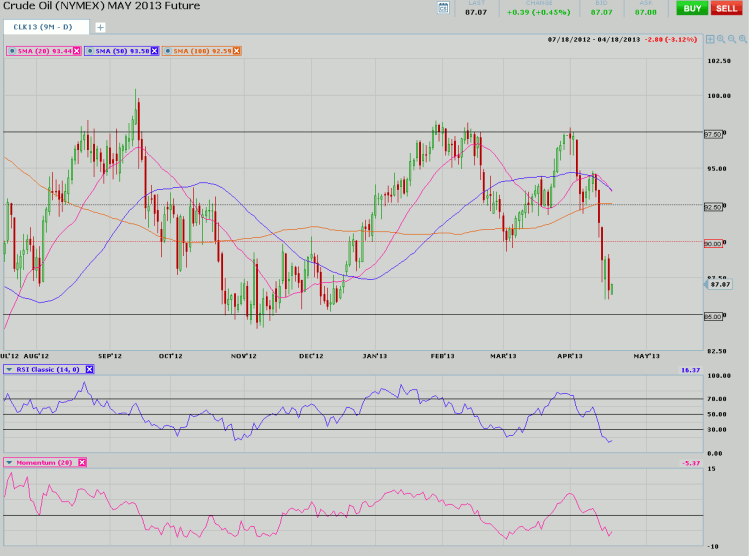Click the red SELL button
The width and height of the screenshot is (750, 556).
(x=725, y=8)
